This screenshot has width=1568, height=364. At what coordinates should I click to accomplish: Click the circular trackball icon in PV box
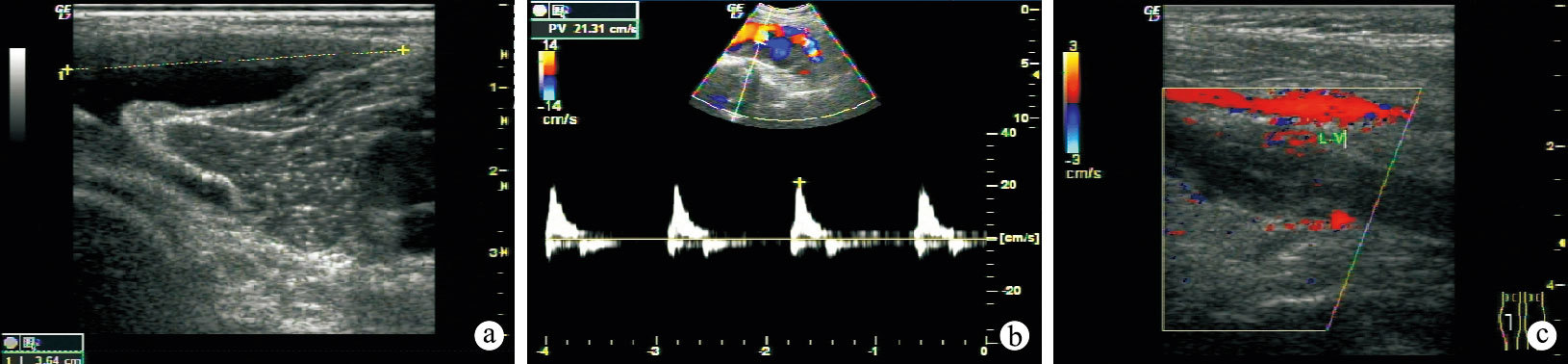point(541,11)
